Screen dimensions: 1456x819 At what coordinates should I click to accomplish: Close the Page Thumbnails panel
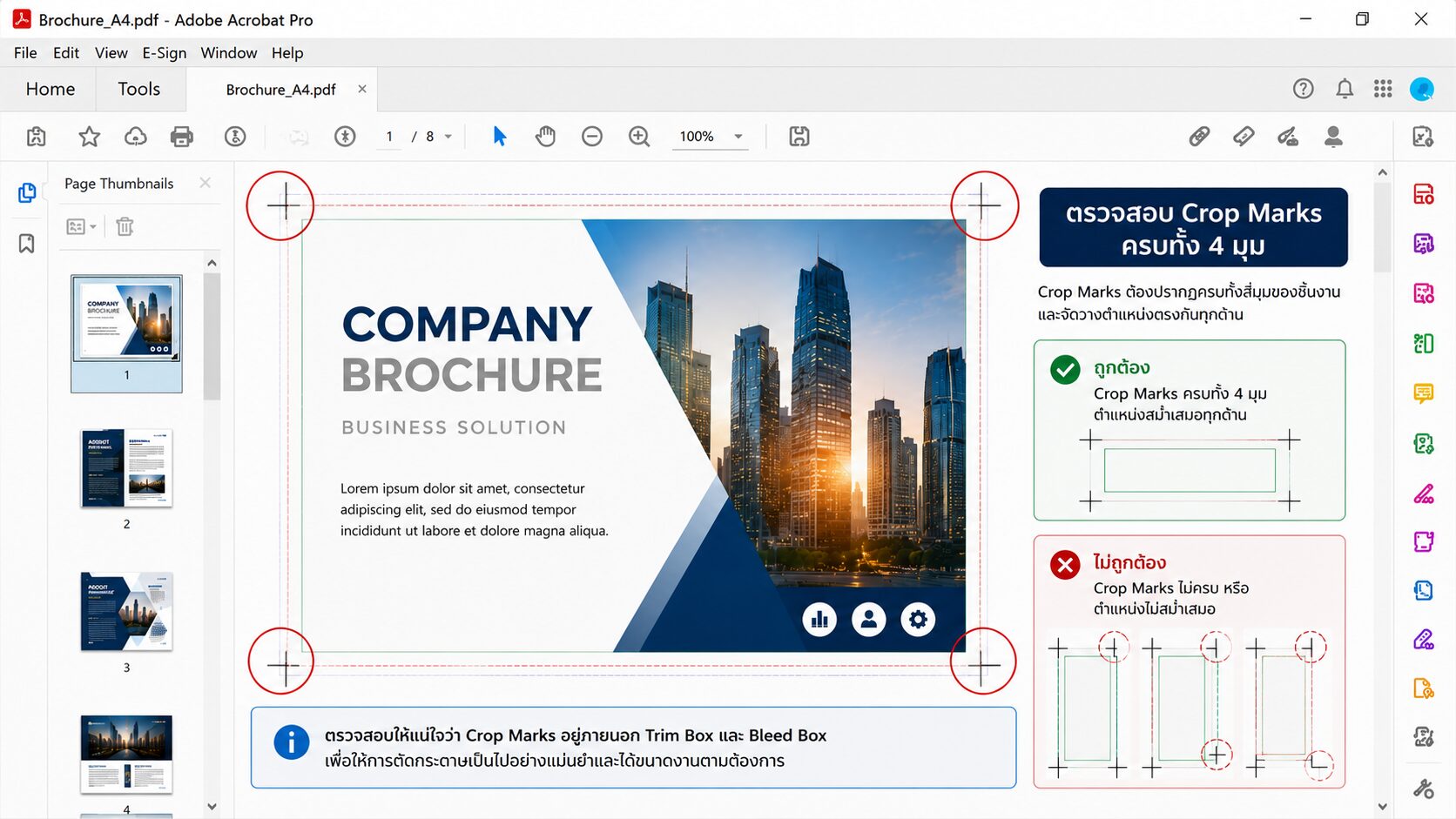(x=205, y=183)
